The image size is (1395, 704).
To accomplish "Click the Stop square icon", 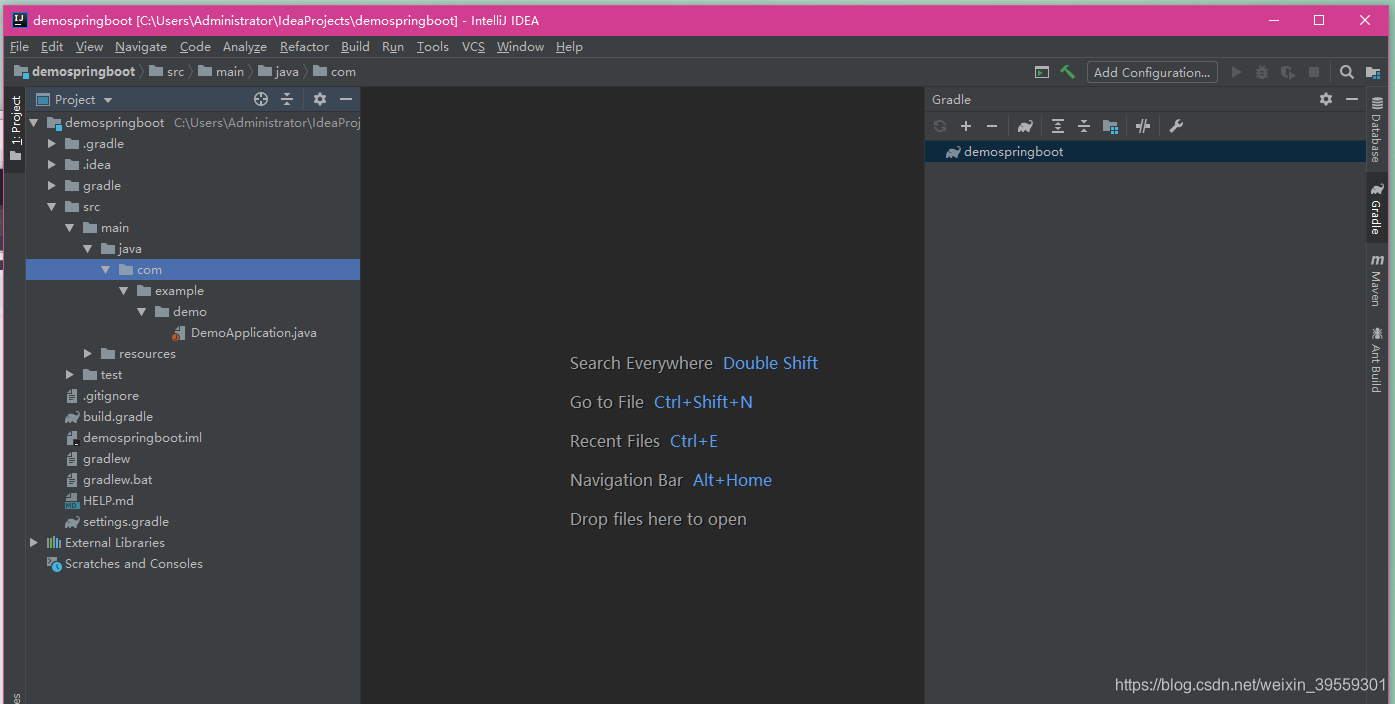I will 1314,72.
